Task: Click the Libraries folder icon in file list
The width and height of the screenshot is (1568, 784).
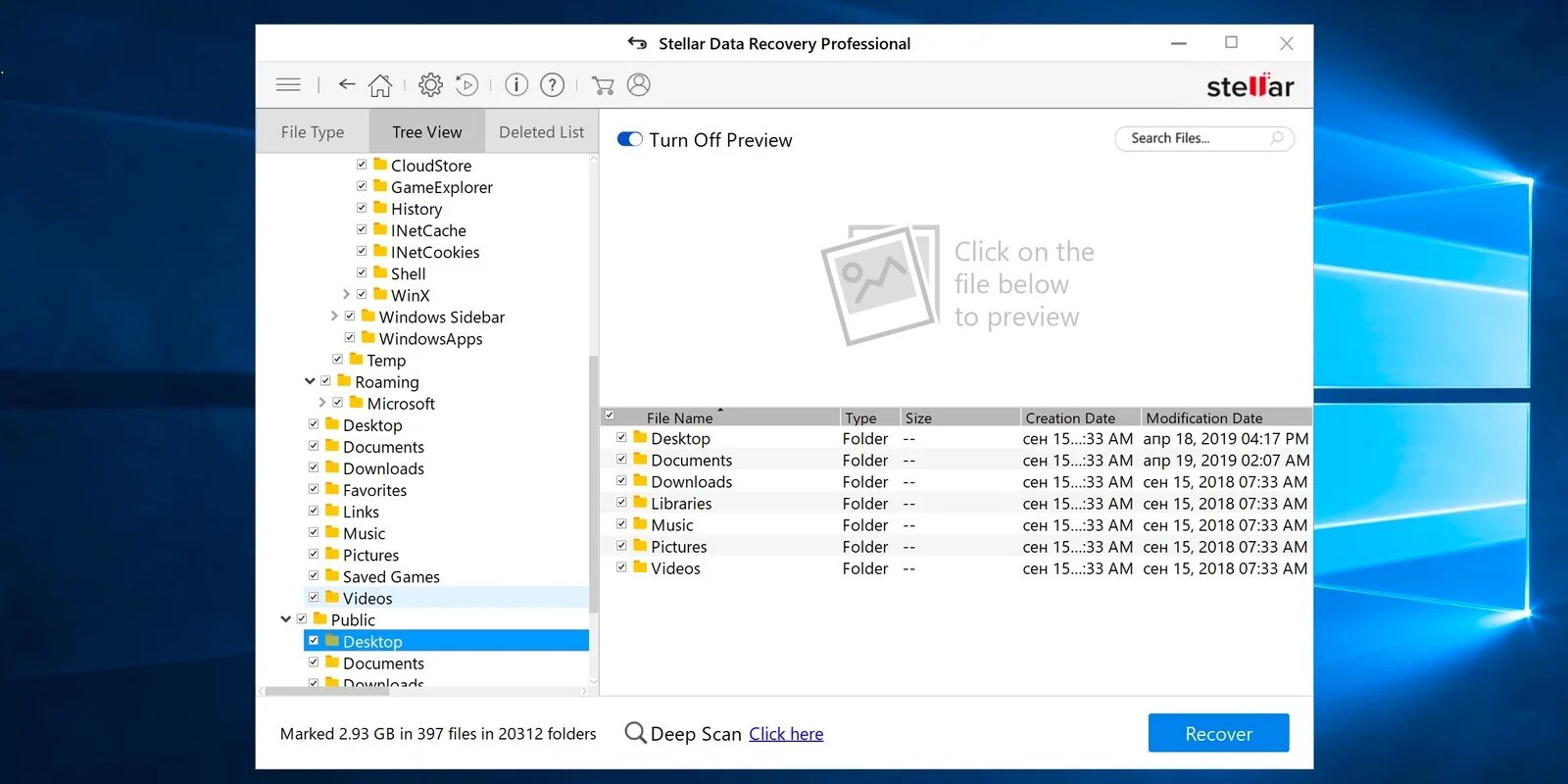Action: point(640,503)
